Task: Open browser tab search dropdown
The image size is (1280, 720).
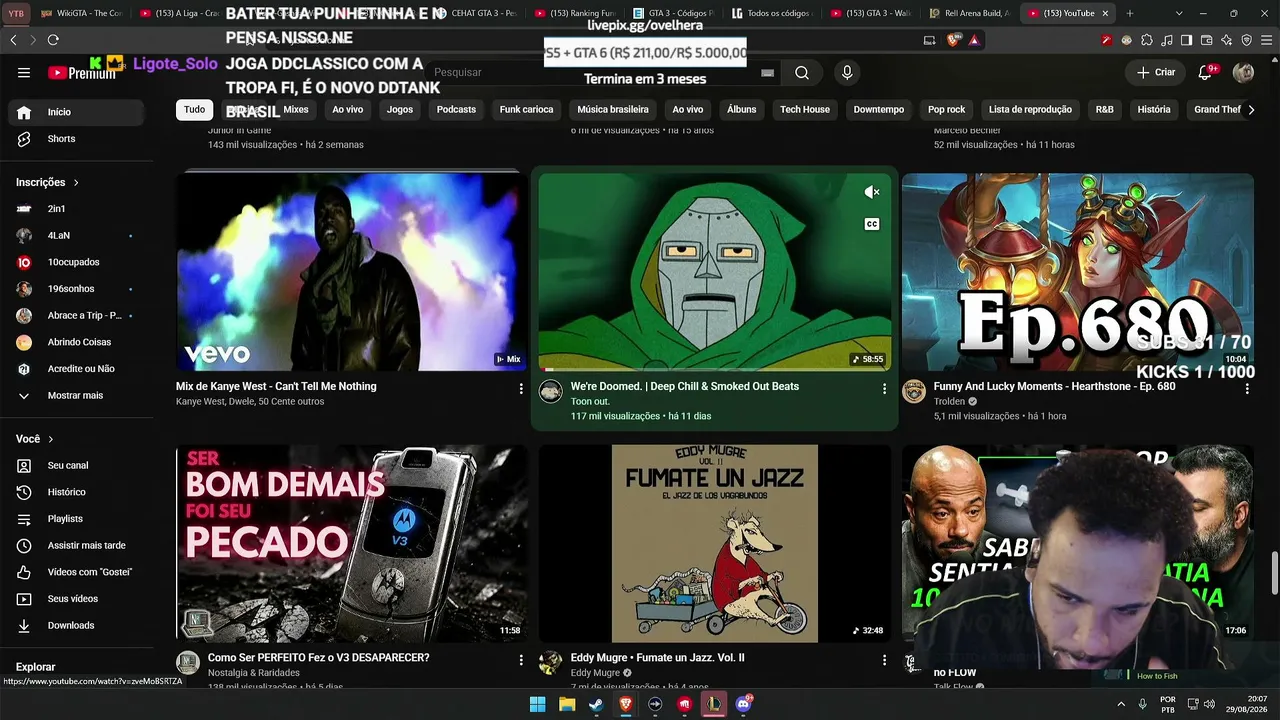Action: [1179, 13]
